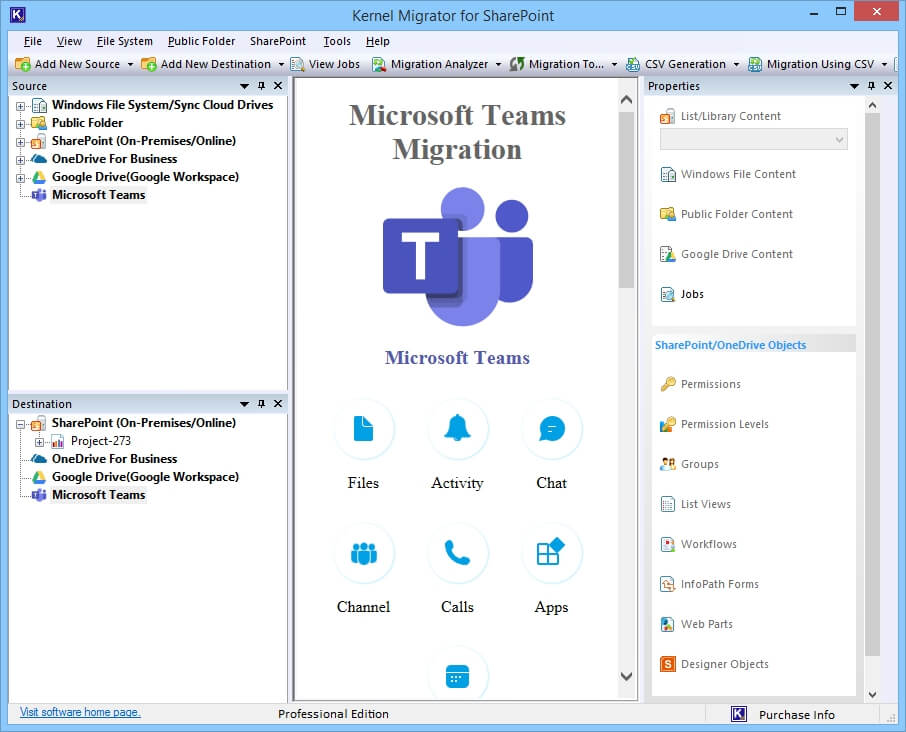Screen dimensions: 906x732
Task: Click the Jobs icon in Properties panel
Action: (x=667, y=295)
